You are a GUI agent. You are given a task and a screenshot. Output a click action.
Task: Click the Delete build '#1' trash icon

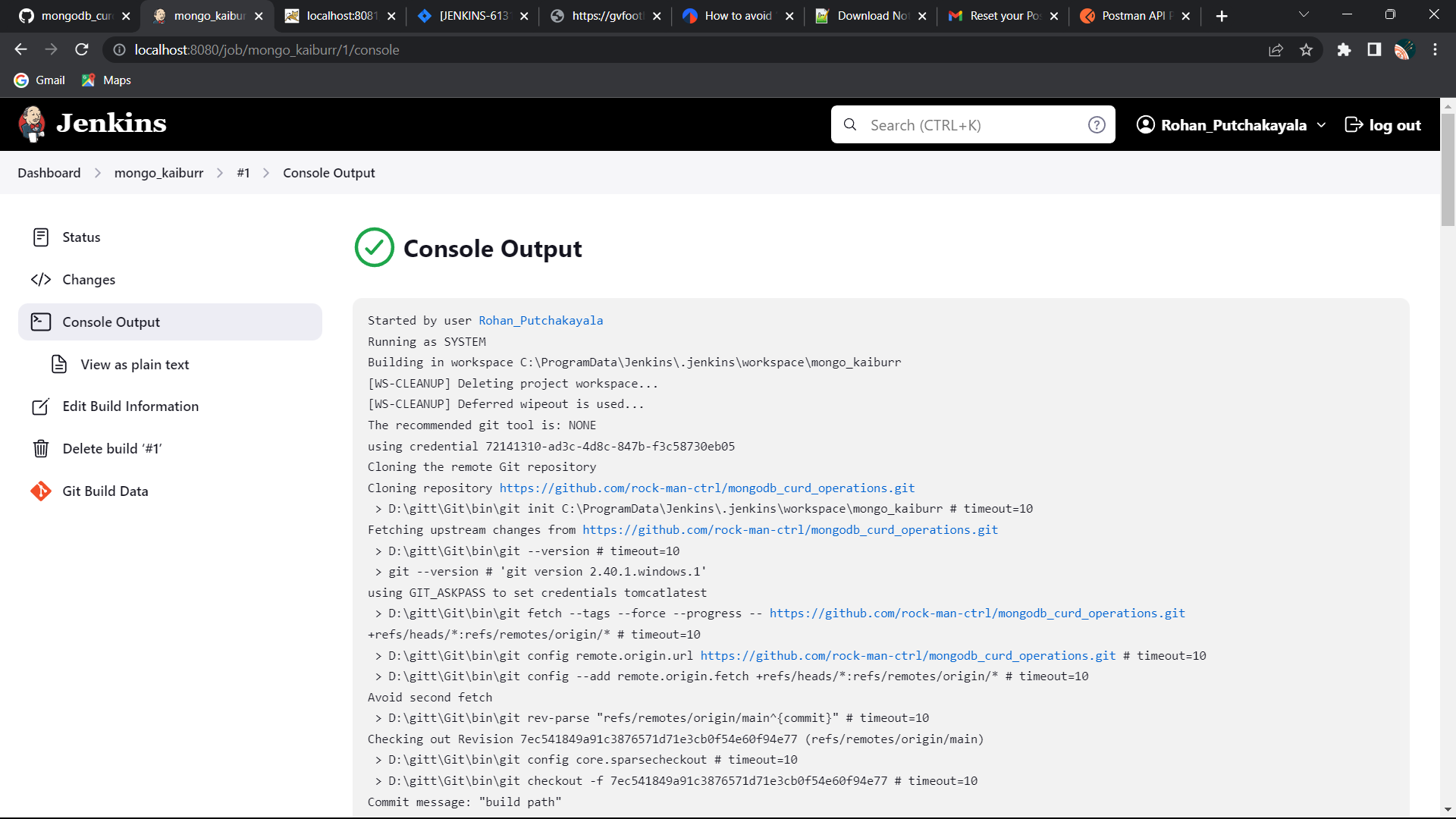point(40,448)
